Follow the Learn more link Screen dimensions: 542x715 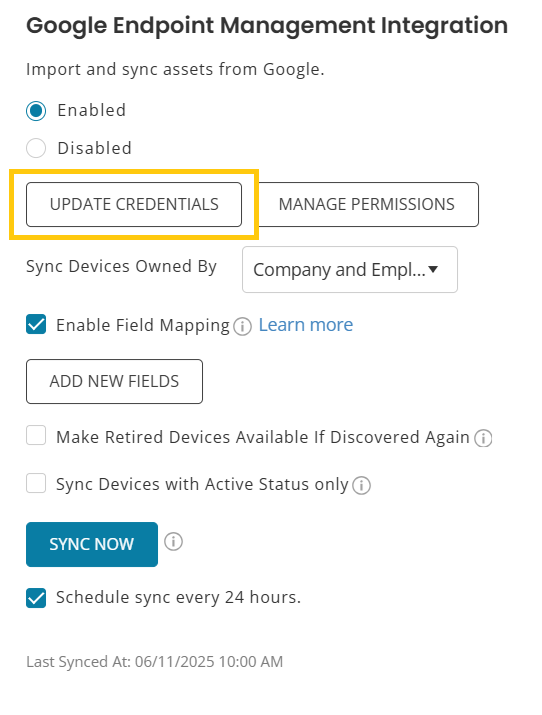click(306, 325)
